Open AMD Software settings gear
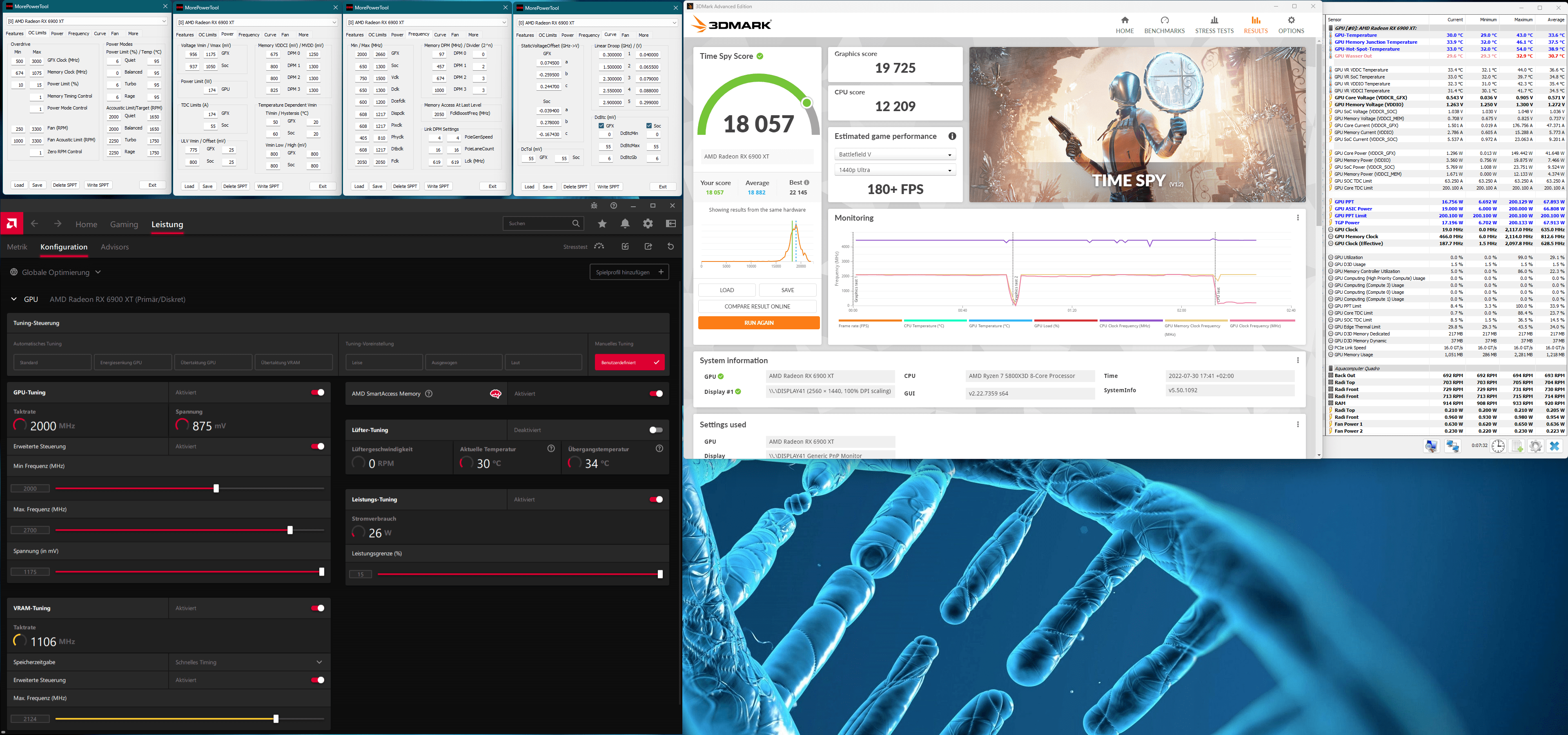 (648, 223)
